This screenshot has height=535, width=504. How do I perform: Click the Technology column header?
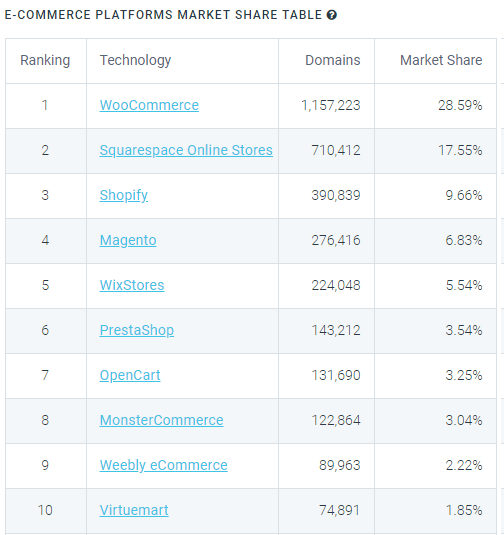tap(135, 60)
